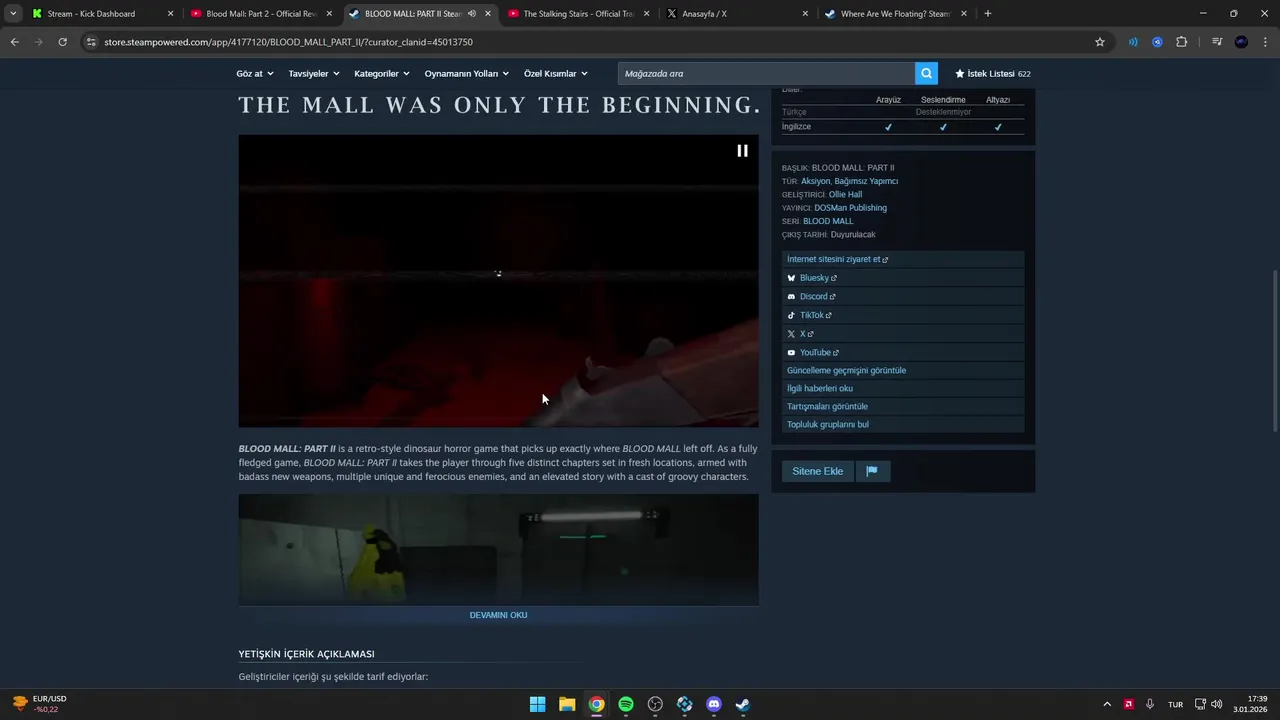This screenshot has width=1280, height=720.
Task: Click the TUR language indicator
Action: [1176, 704]
